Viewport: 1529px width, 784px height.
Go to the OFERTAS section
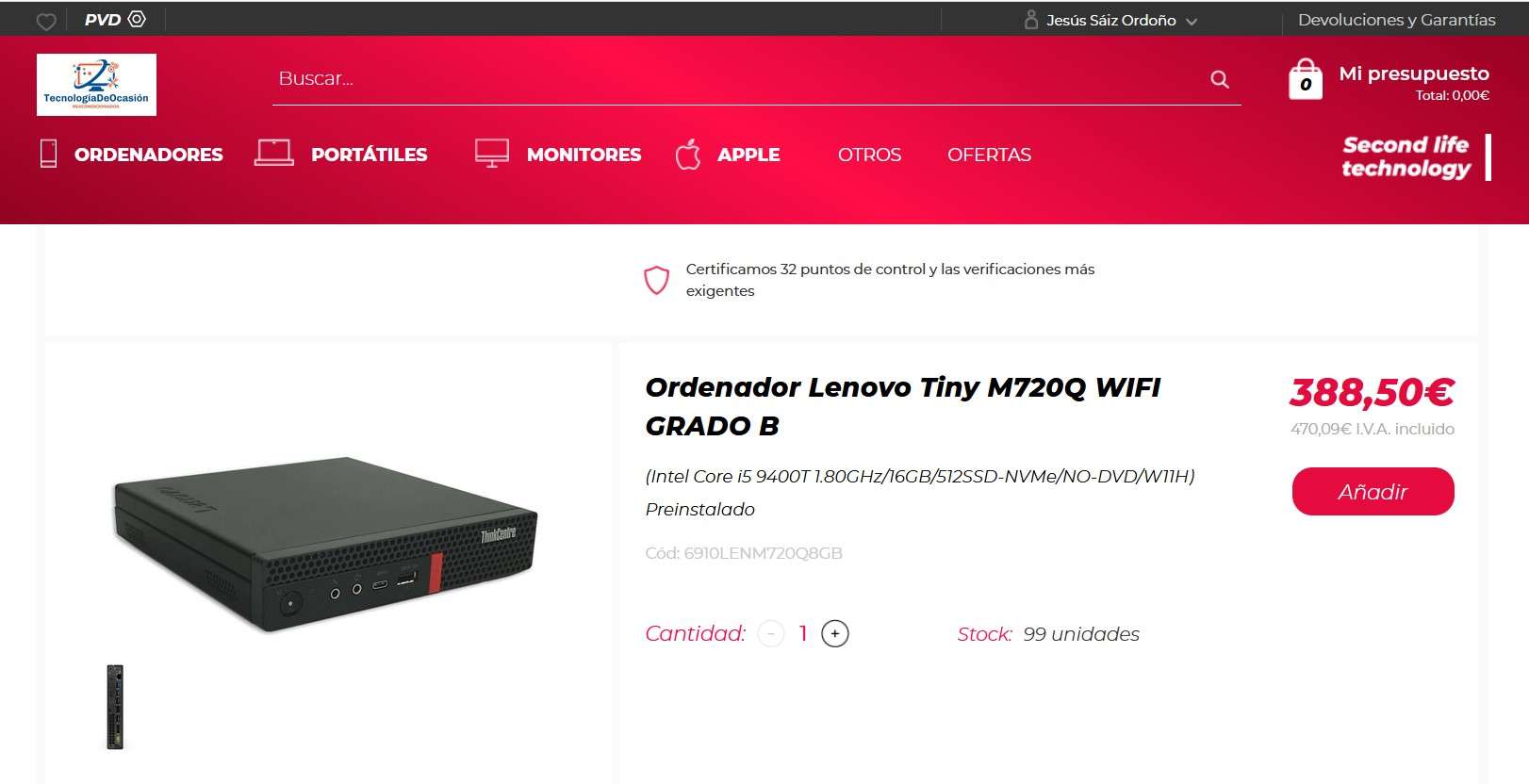point(989,155)
